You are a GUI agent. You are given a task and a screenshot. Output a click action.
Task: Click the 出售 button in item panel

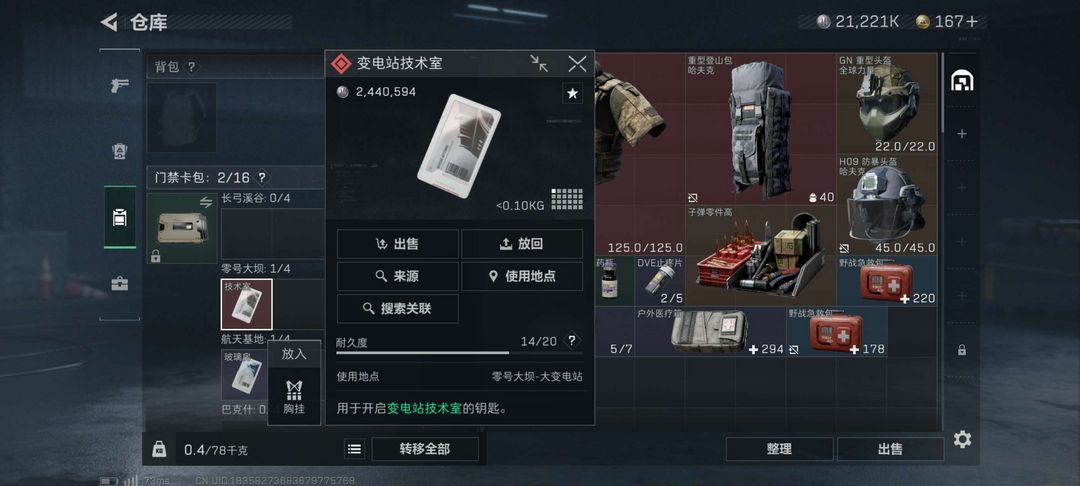coord(397,244)
